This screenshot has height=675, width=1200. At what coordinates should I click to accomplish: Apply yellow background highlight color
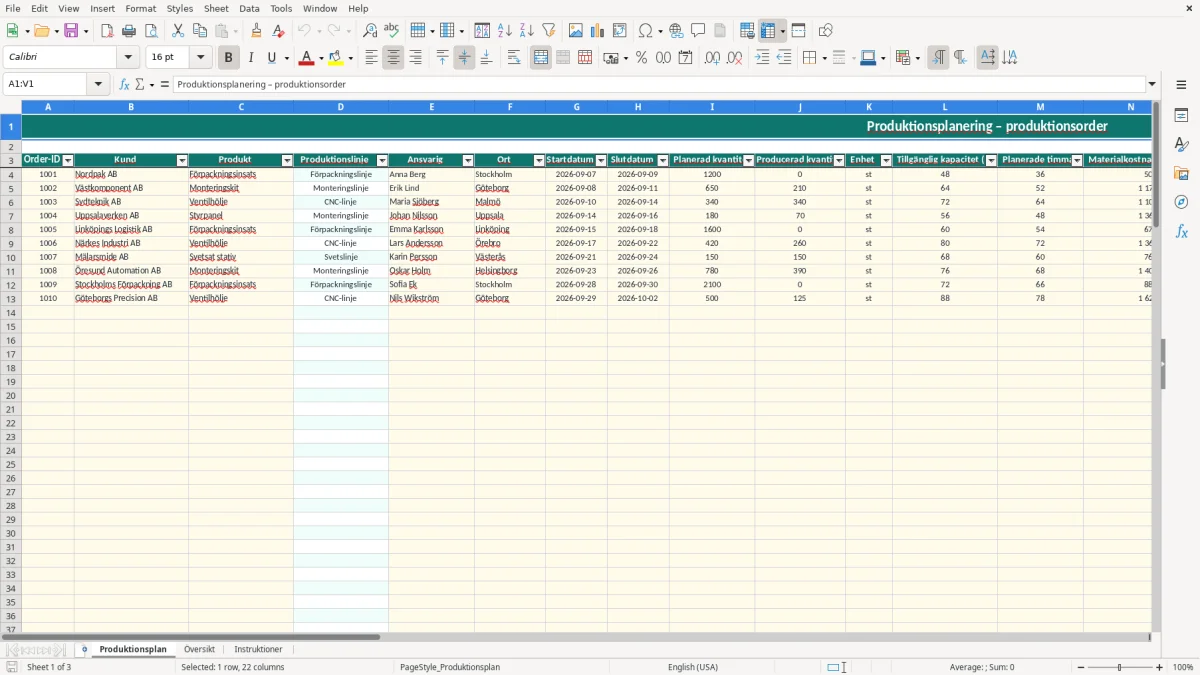tap(336, 58)
